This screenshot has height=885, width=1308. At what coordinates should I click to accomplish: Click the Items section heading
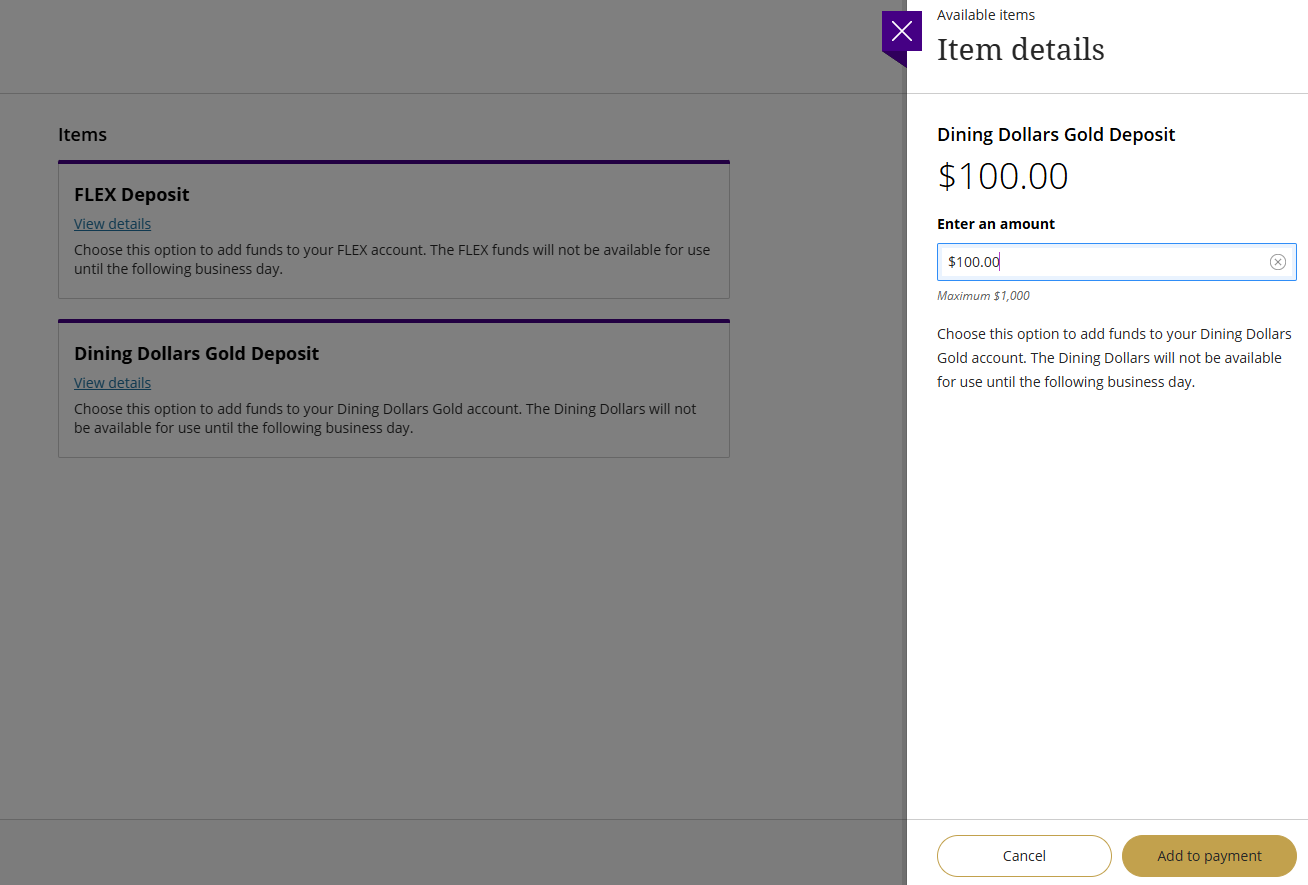[x=82, y=134]
